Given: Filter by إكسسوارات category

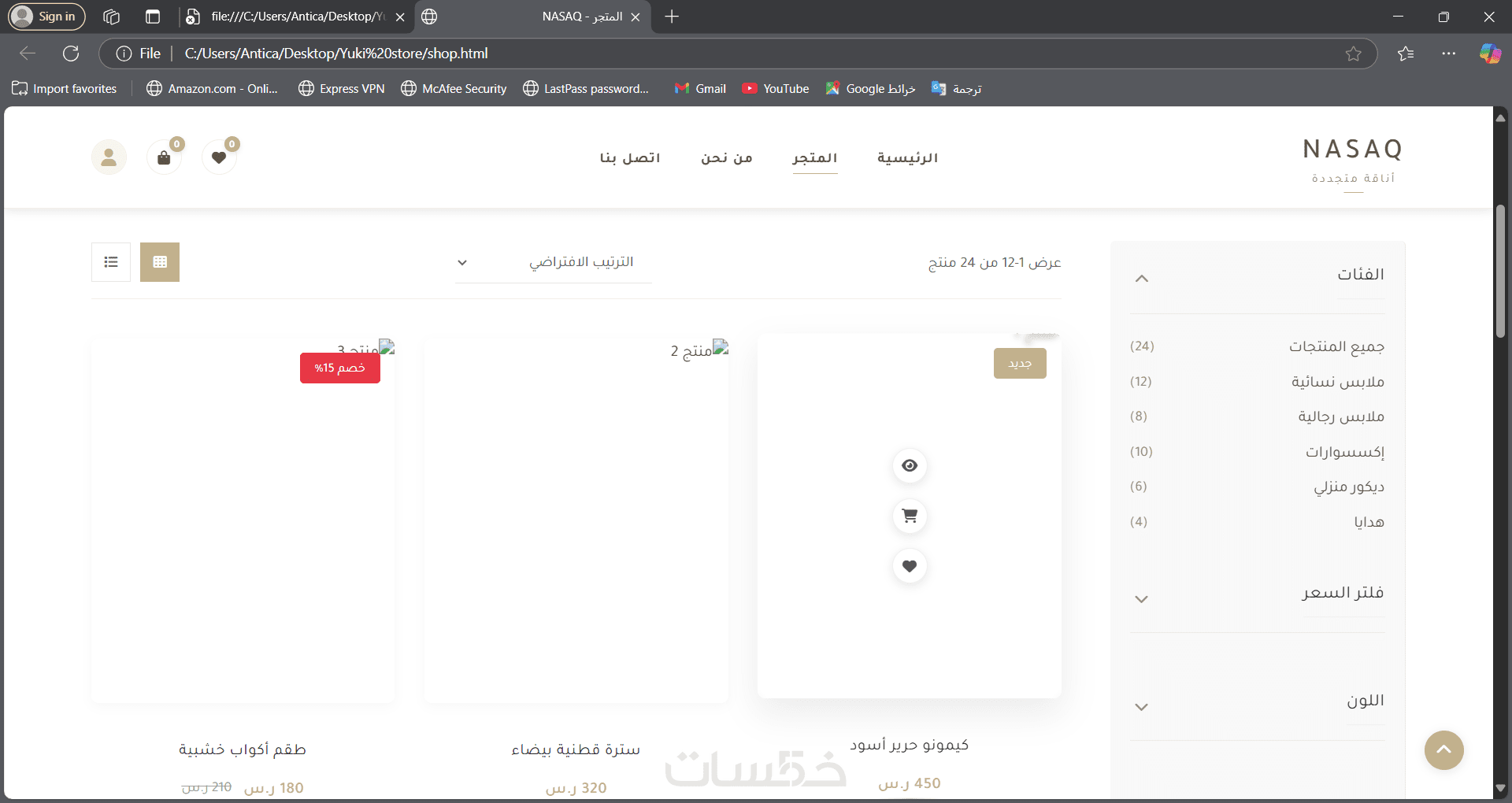Looking at the screenshot, I should click(1345, 452).
